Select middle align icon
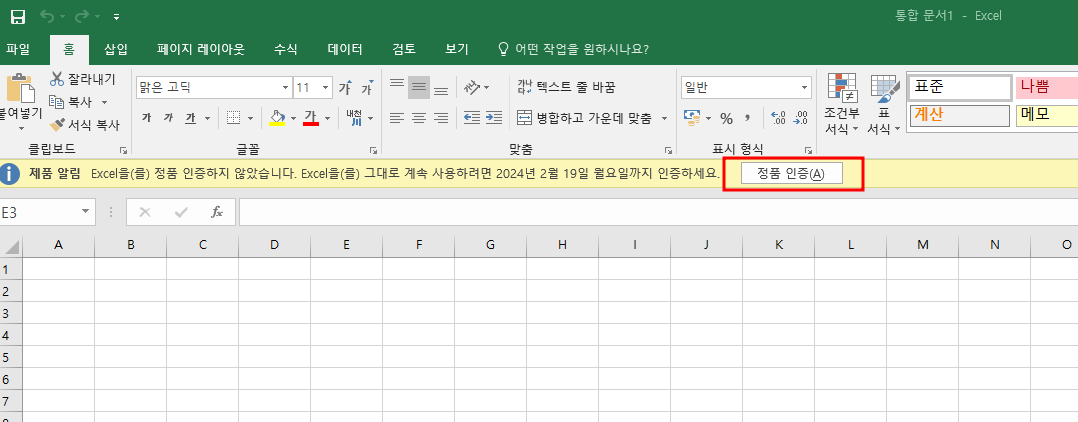1078x422 pixels. pyautogui.click(x=419, y=87)
